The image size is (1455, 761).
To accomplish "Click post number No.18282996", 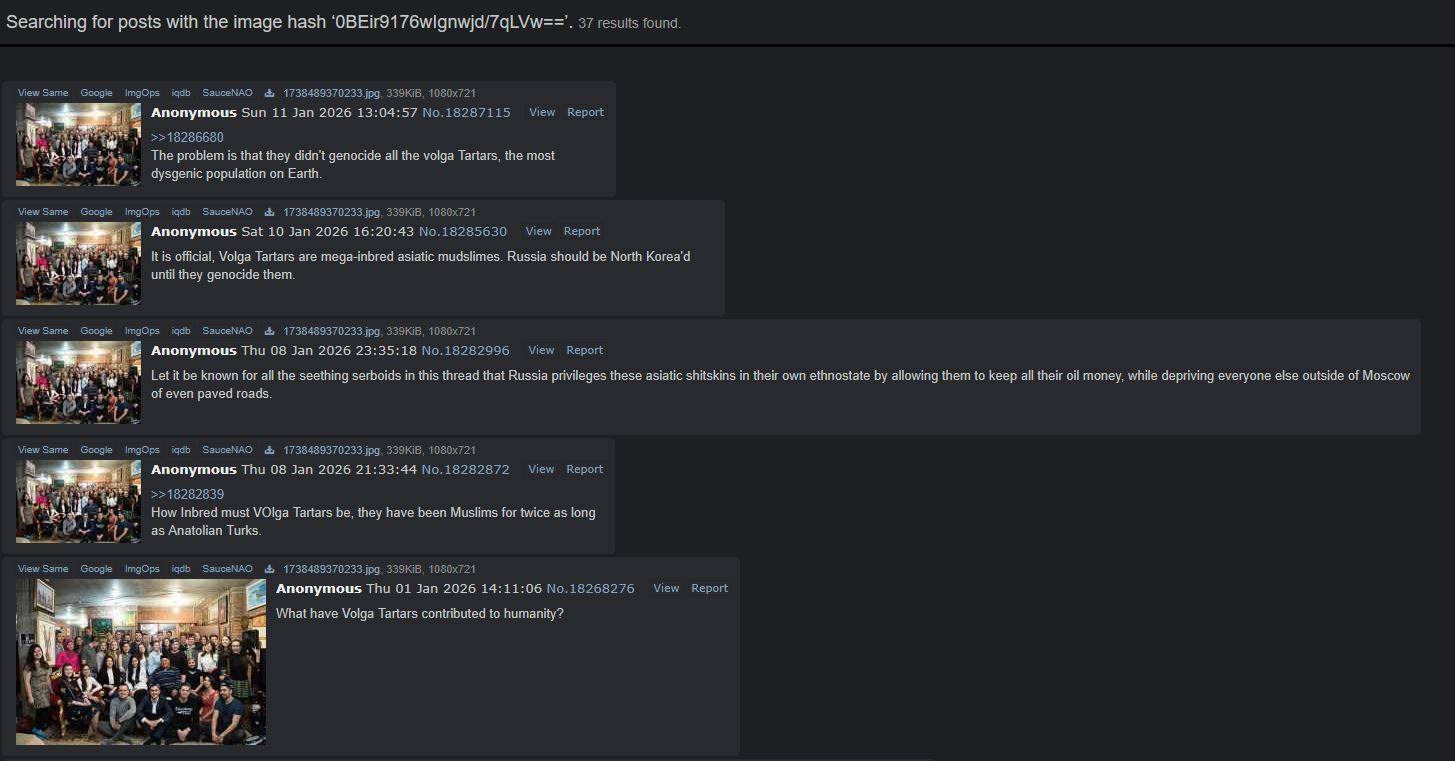I will (465, 350).
